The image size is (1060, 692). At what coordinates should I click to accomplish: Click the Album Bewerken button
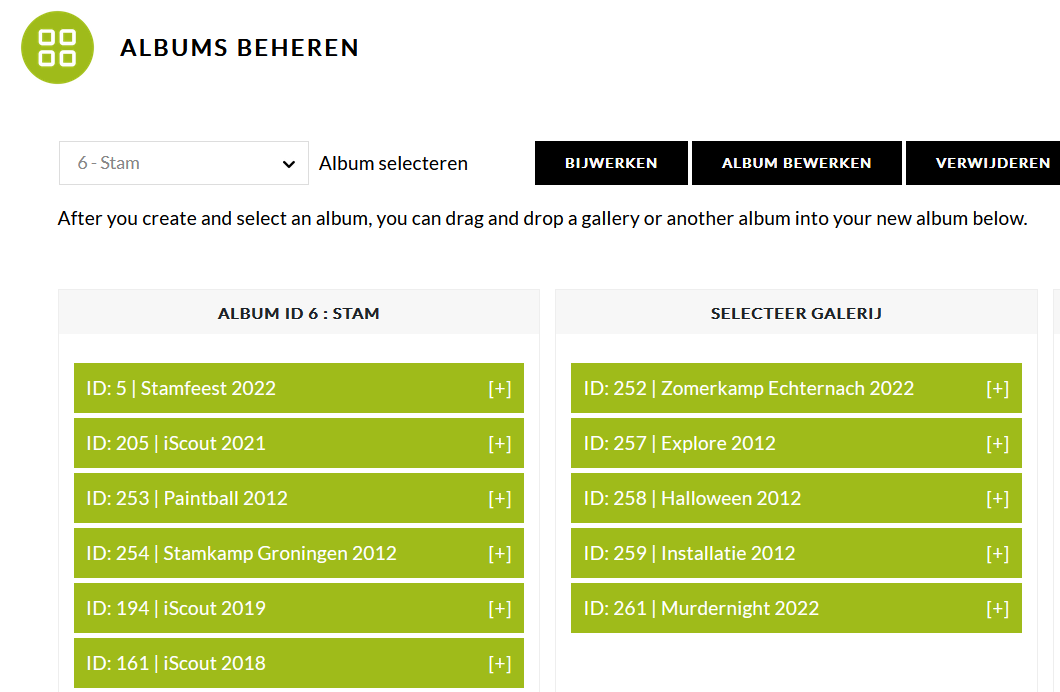[796, 163]
